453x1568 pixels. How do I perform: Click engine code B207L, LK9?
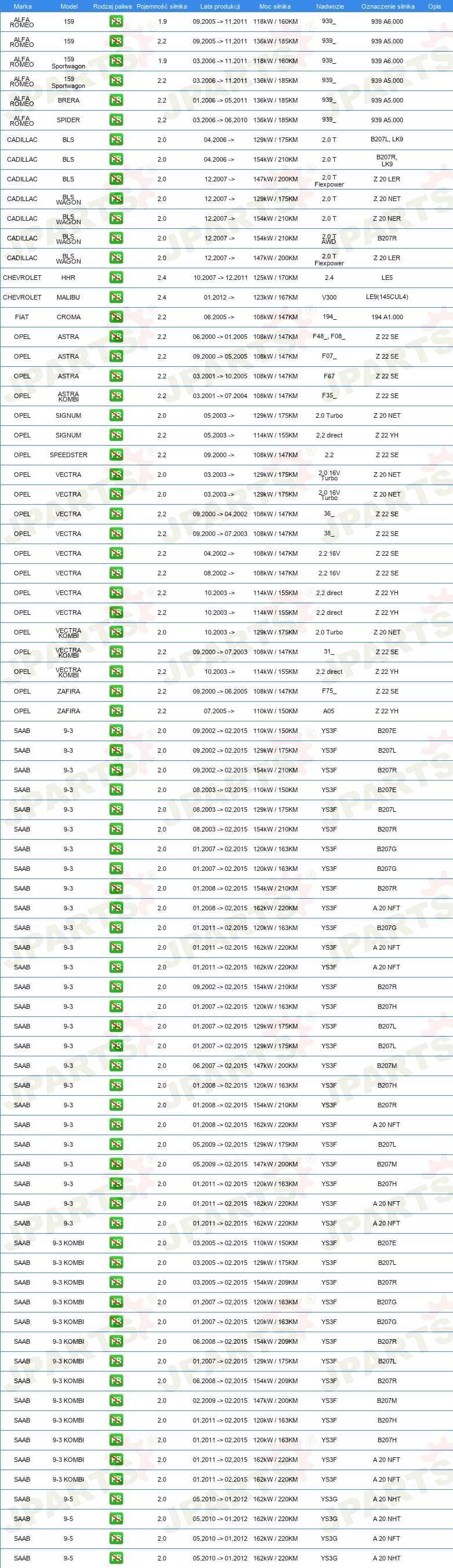pos(386,140)
